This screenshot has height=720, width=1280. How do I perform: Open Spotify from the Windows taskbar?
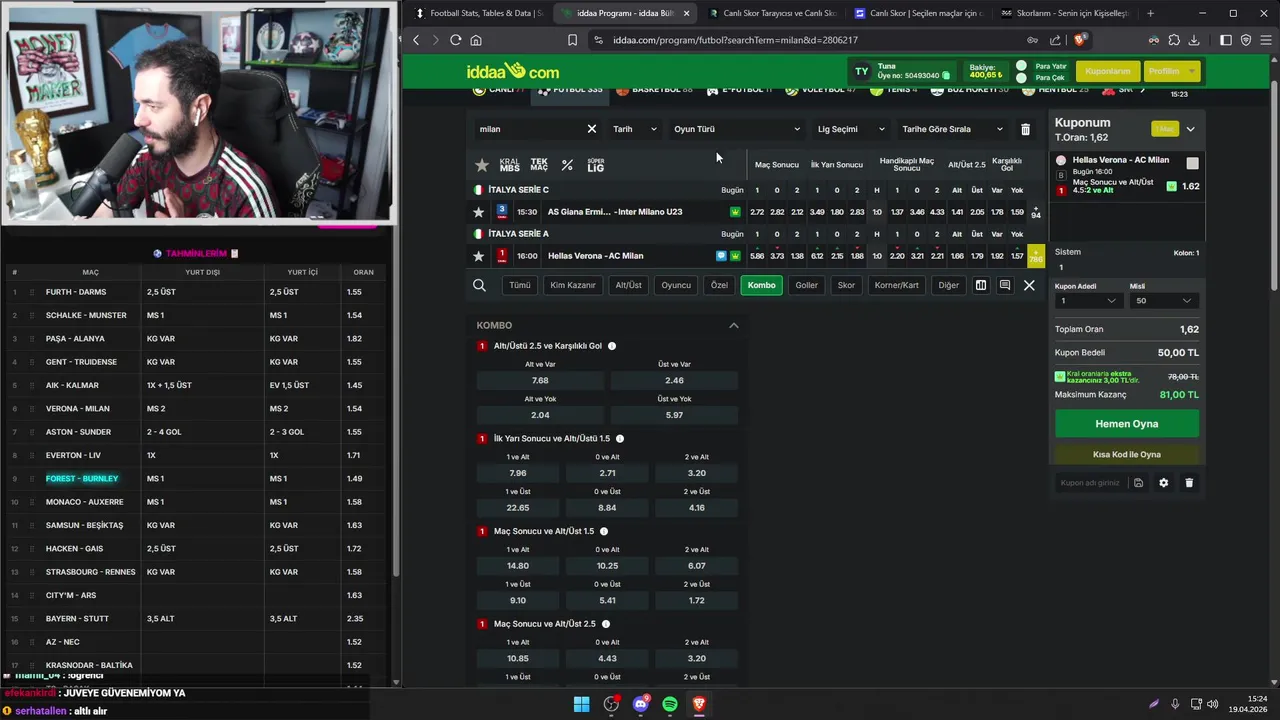pos(670,704)
